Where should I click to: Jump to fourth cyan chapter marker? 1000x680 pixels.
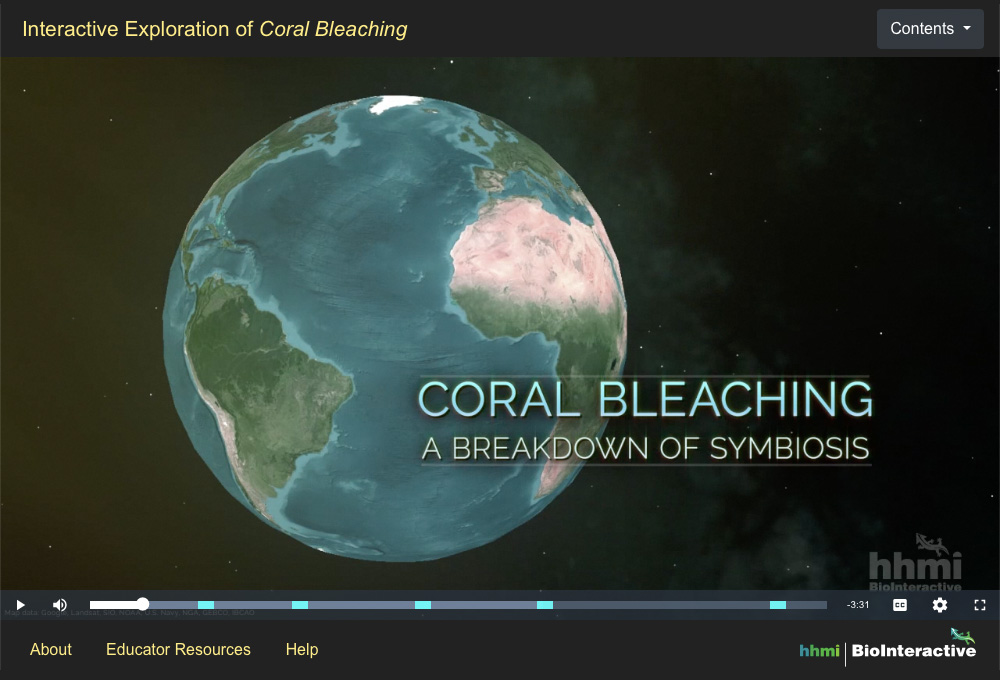[545, 605]
